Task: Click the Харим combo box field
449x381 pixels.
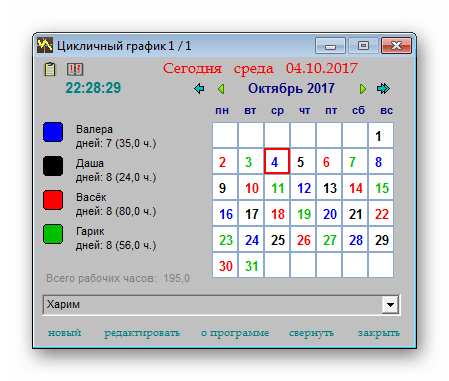Action: [221, 304]
